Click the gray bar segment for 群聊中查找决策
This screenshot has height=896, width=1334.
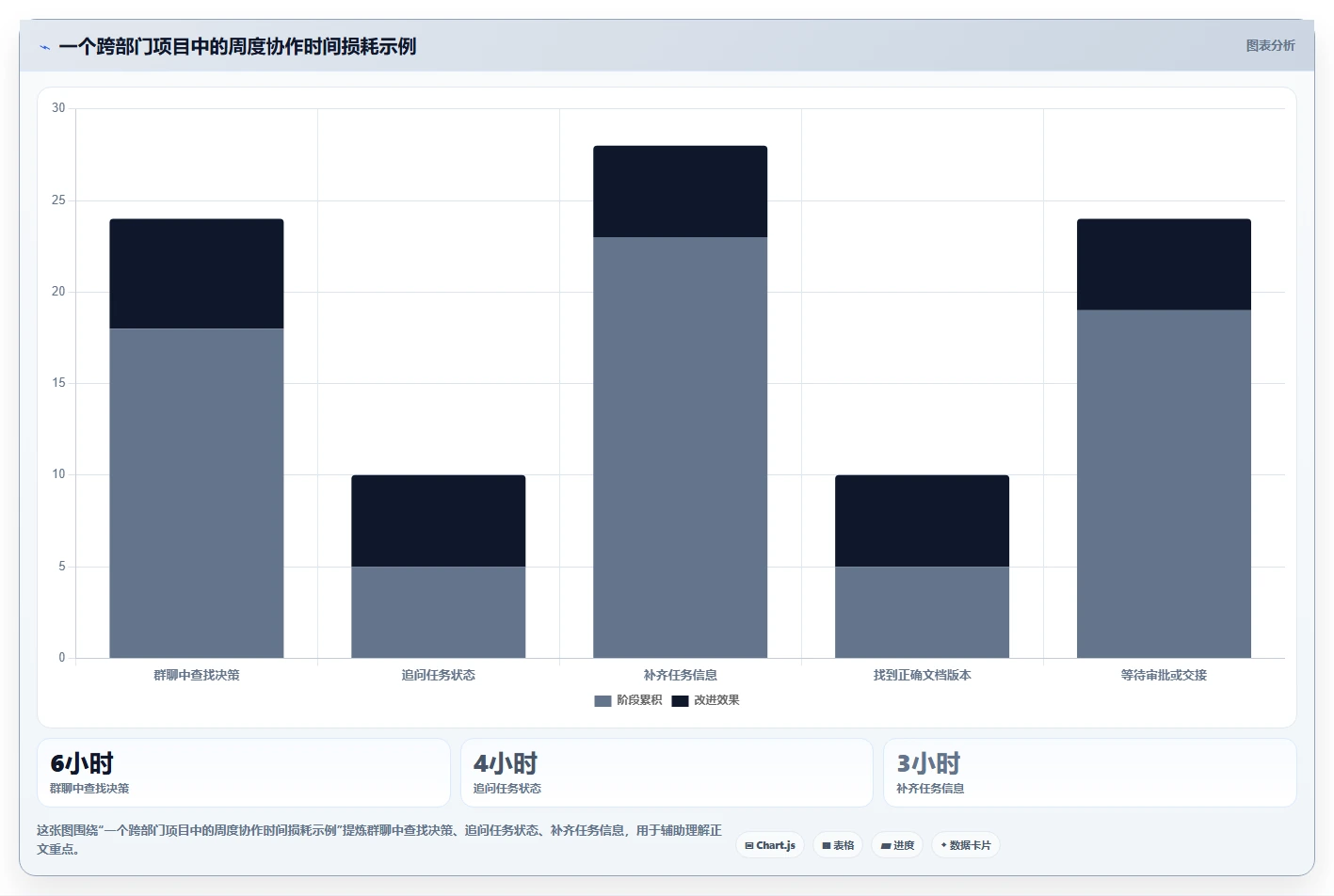tap(197, 493)
